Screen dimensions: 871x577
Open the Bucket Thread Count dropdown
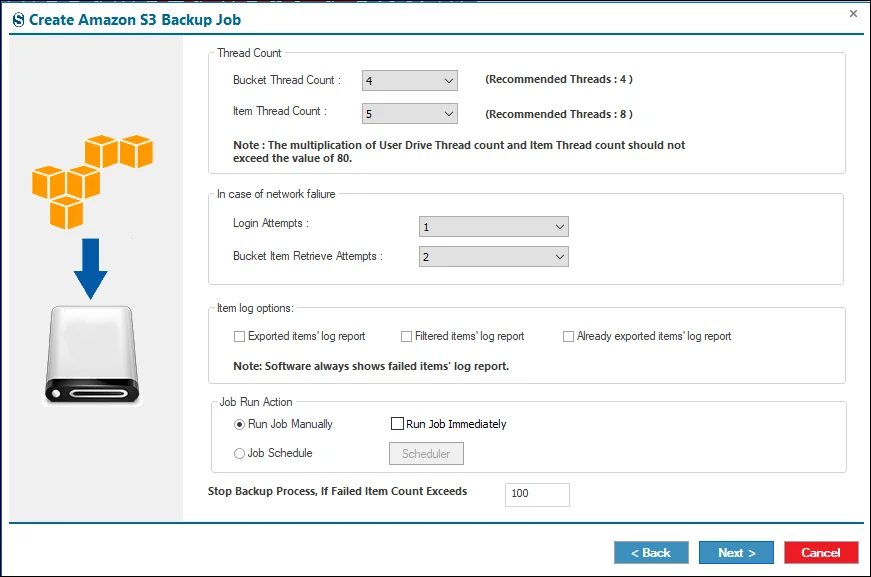coord(409,81)
